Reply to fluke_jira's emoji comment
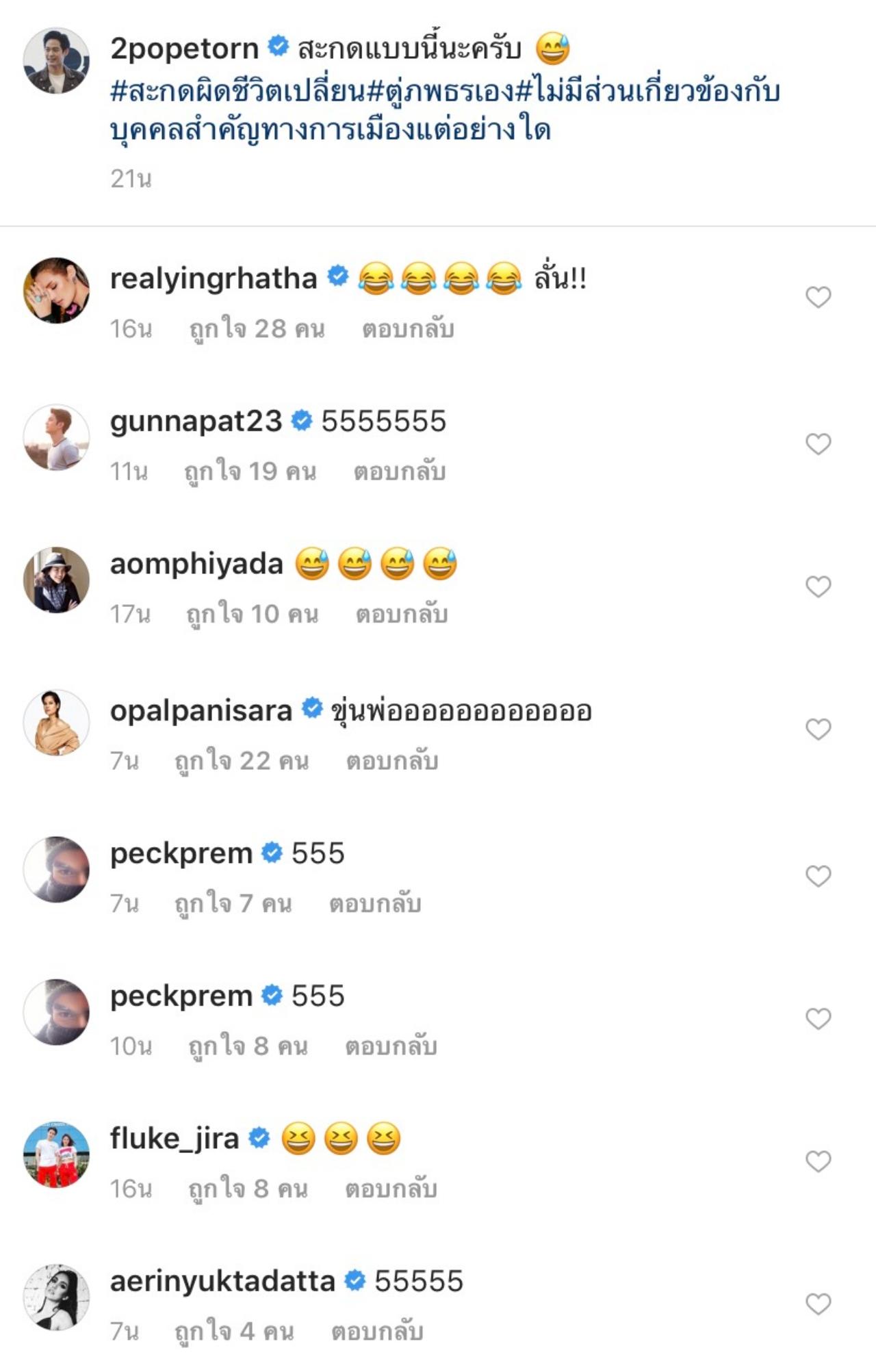This screenshot has height=1372, width=876. click(391, 1189)
